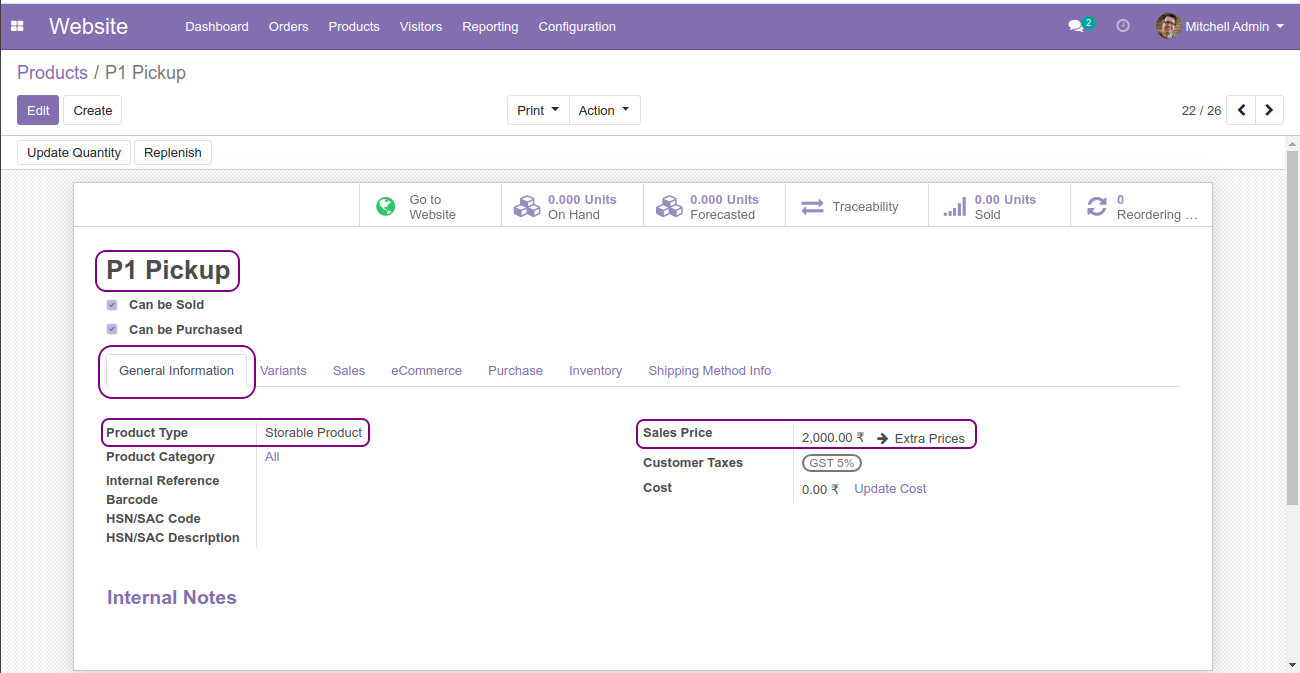Open Mitchell Admin user menu
Image resolution: width=1300 pixels, height=673 pixels.
(x=1220, y=27)
